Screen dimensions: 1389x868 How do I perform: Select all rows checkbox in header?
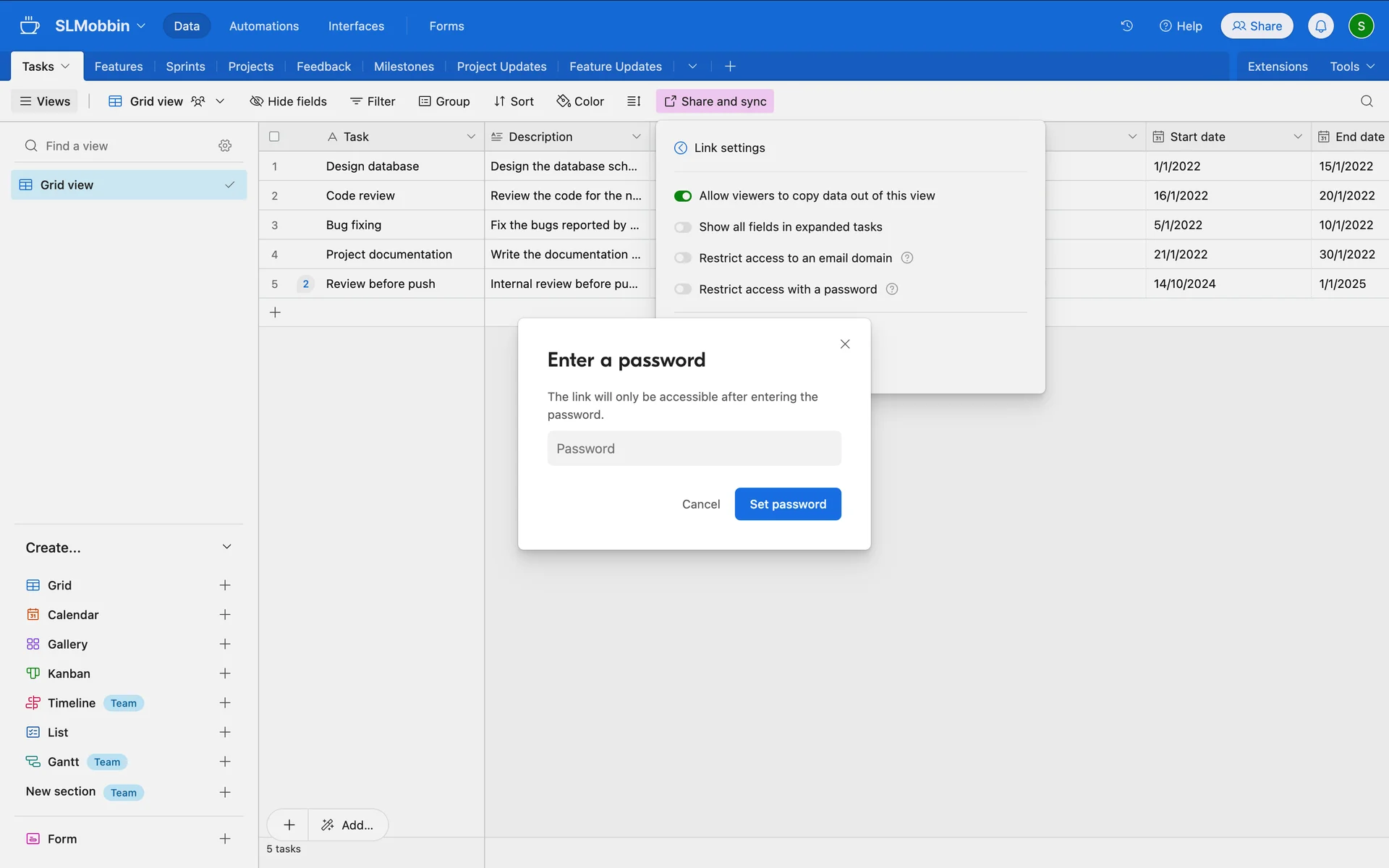point(274,137)
